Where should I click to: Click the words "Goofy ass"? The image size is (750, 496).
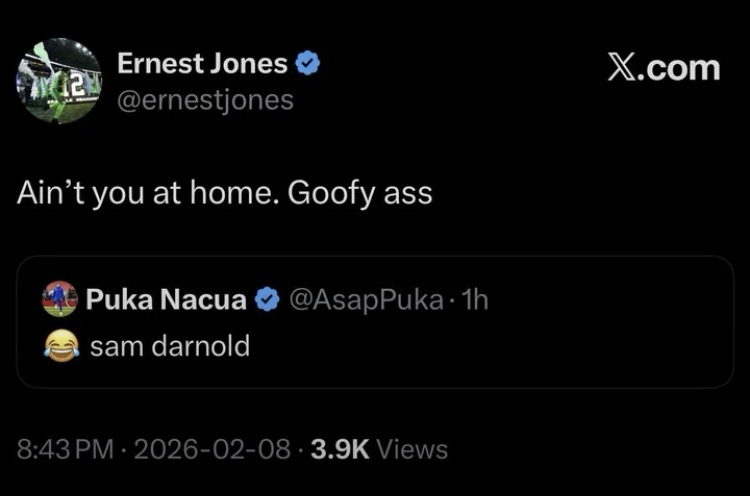(360, 192)
